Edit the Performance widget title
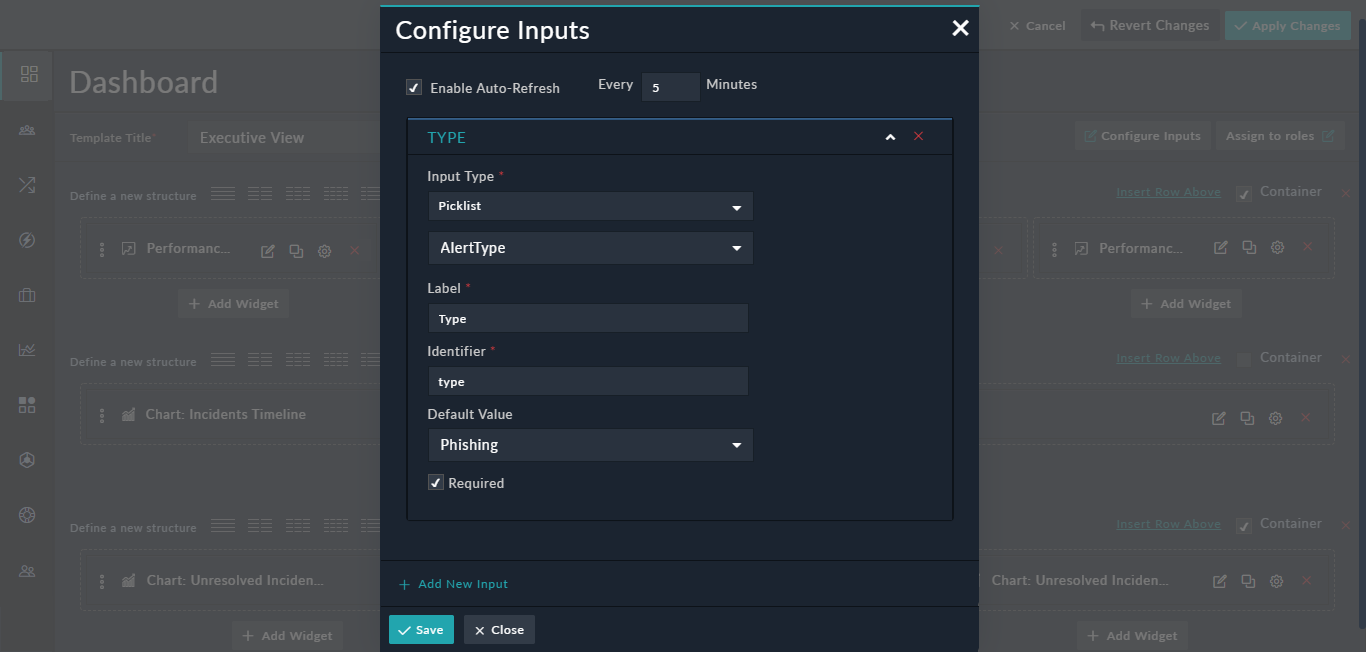Screen dimensions: 1366x652 pyautogui.click(x=267, y=251)
